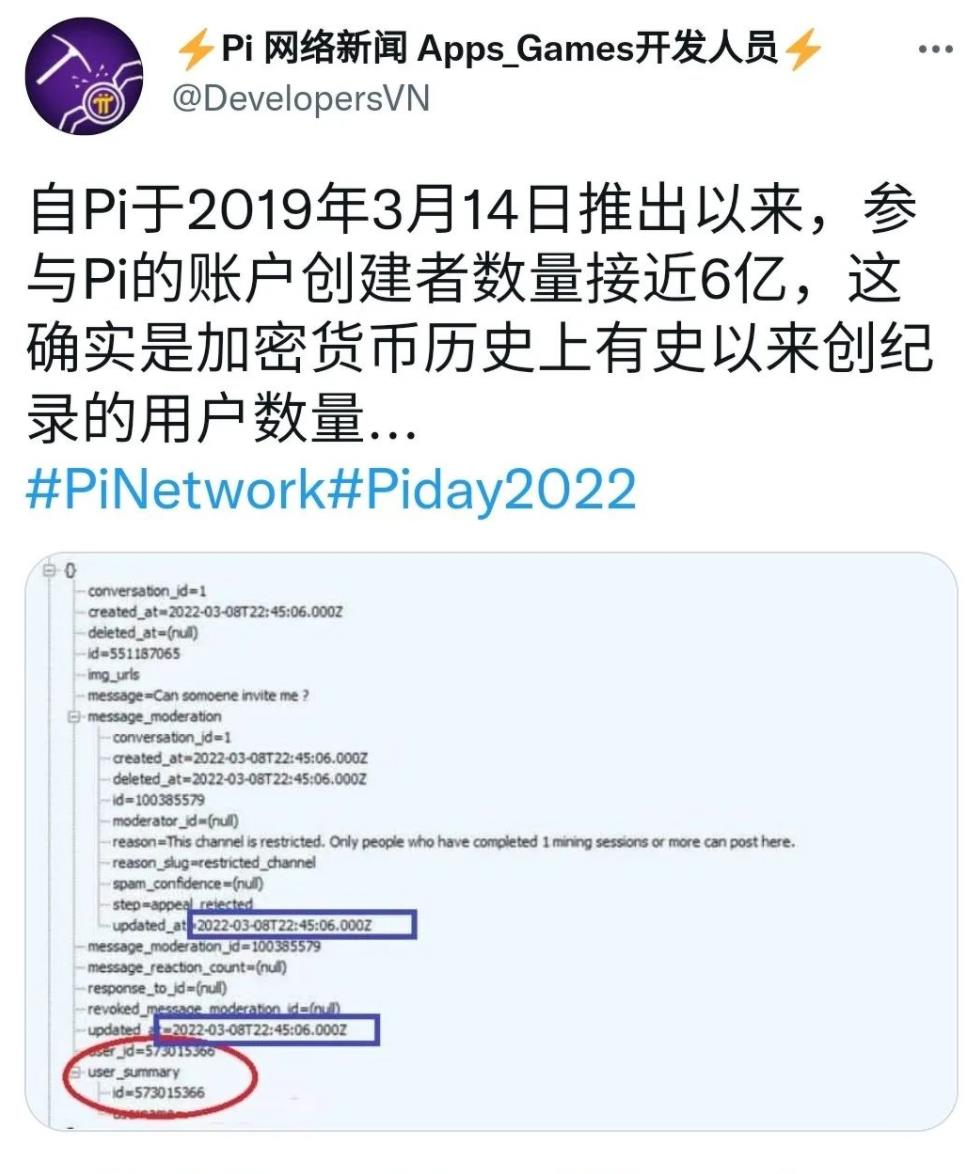Open the embedded tweet screenshot image
This screenshot has width=971, height=1174.
coord(491,841)
